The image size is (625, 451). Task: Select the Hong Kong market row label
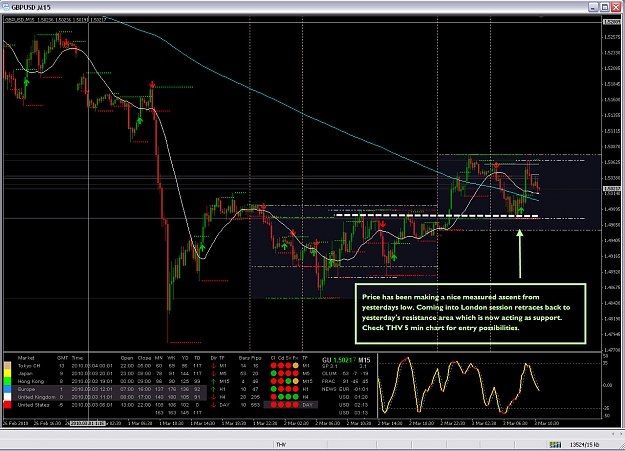pyautogui.click(x=31, y=381)
